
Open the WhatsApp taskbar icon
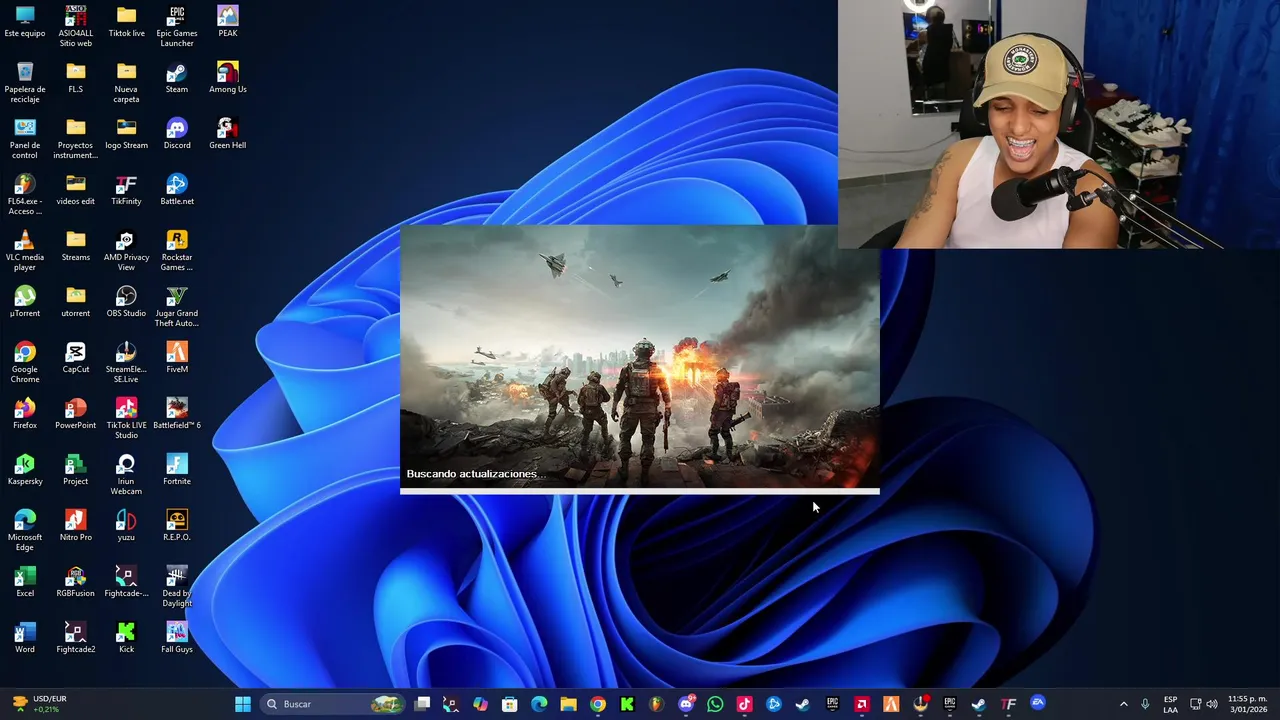715,704
